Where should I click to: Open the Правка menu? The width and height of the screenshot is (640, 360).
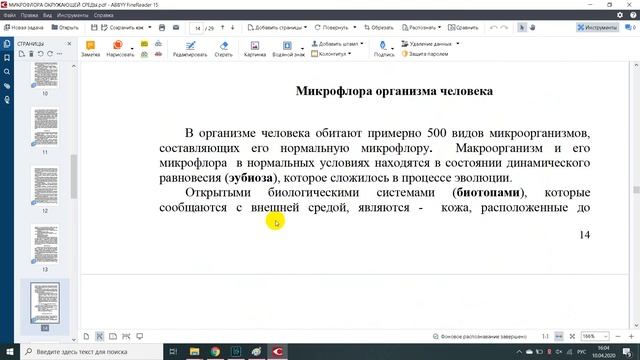click(29, 15)
